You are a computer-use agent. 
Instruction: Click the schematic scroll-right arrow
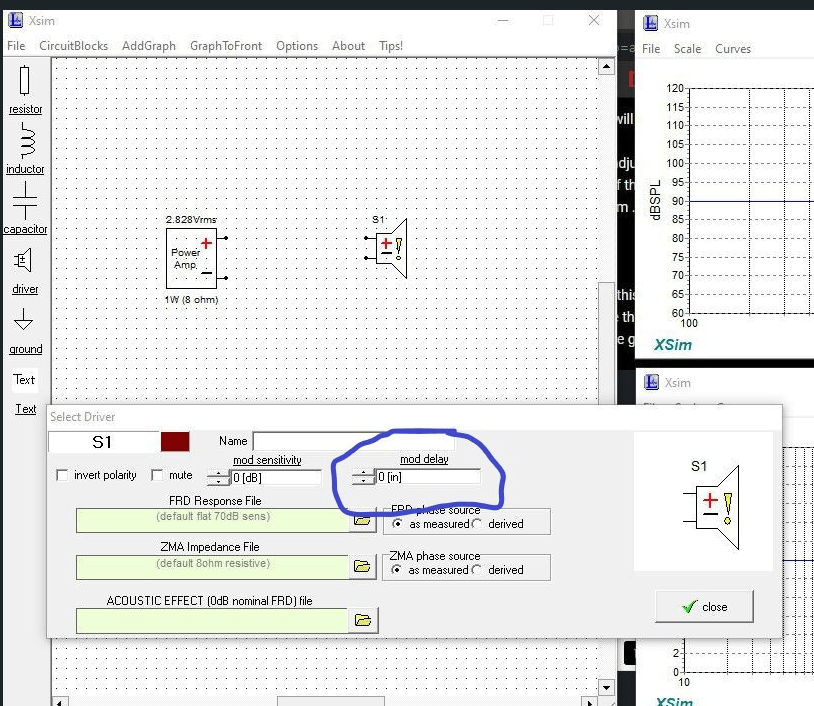point(589,702)
